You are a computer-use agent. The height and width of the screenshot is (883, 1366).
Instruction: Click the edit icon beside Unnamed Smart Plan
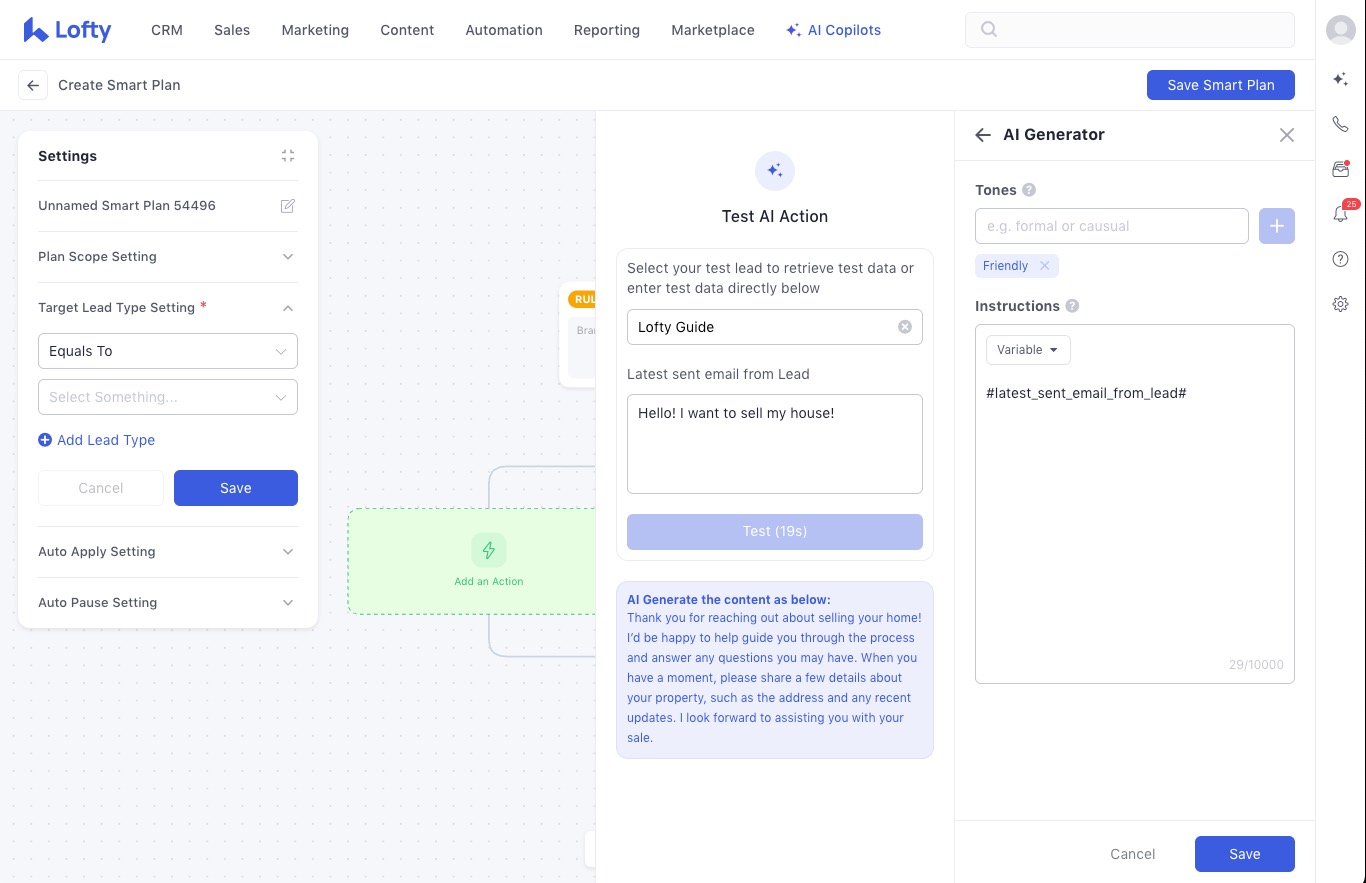288,206
